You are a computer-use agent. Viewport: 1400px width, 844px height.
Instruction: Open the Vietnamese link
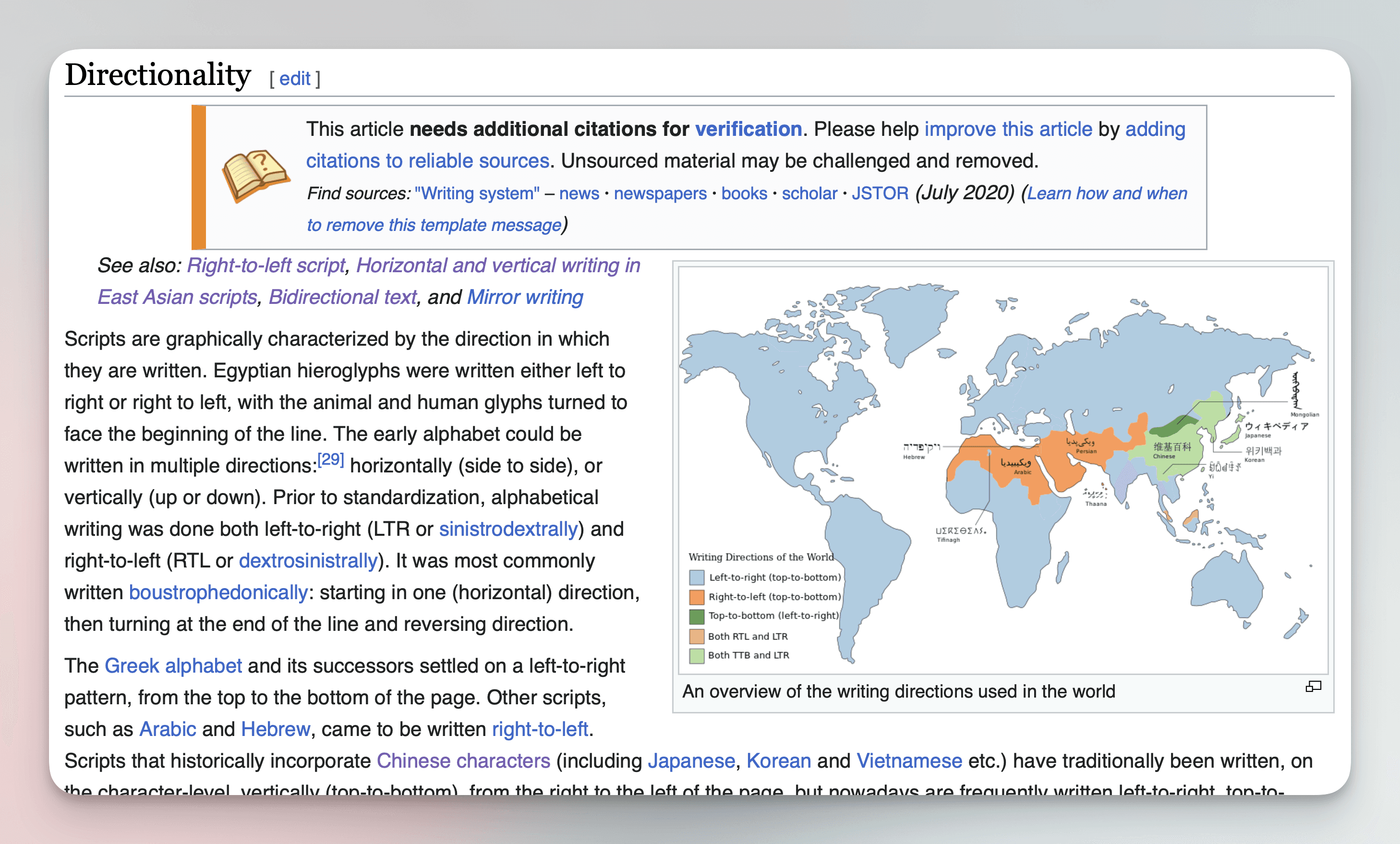909,761
